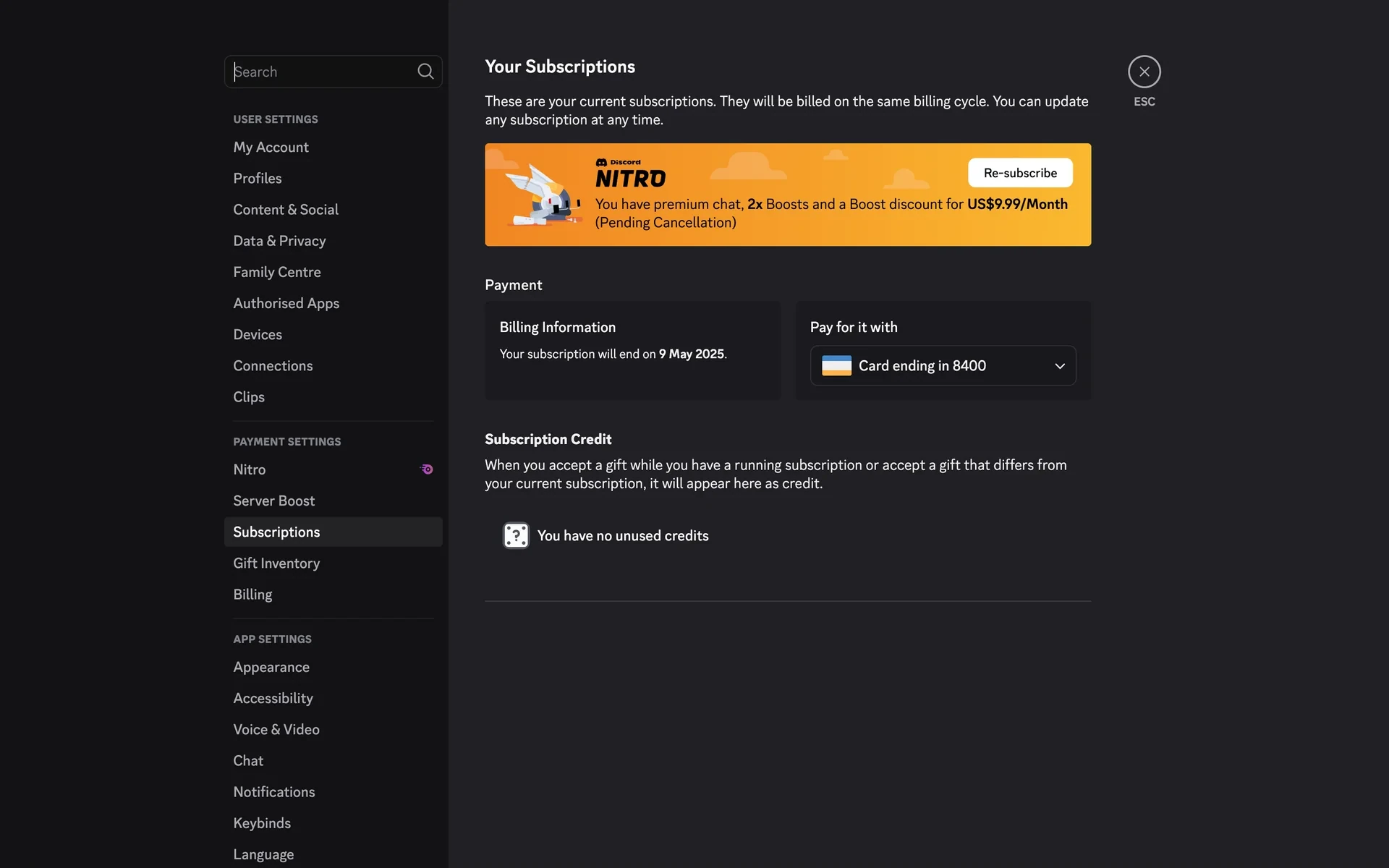Select Keybinds settings

coord(333,823)
